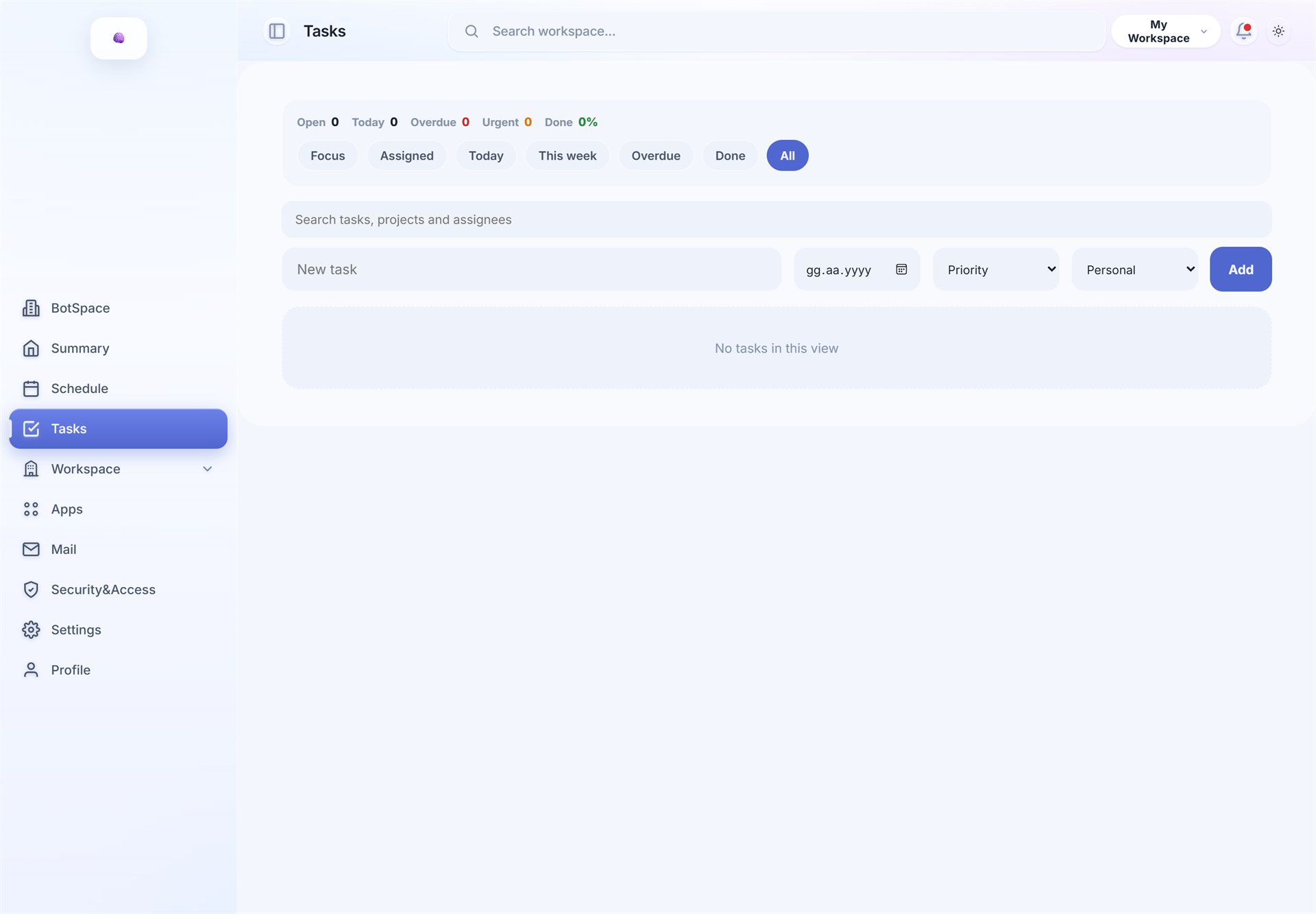
Task: Click the Settings gear icon
Action: tap(31, 630)
